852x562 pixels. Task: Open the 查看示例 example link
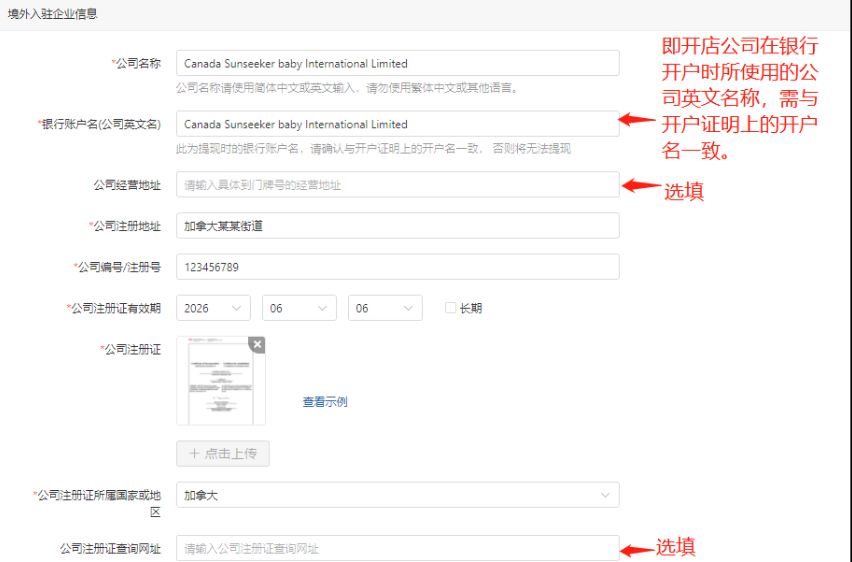point(325,402)
